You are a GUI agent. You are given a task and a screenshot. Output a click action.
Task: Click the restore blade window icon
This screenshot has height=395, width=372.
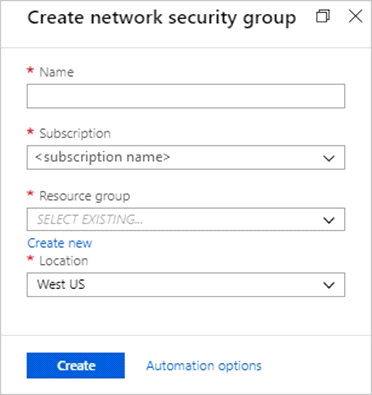(x=323, y=16)
